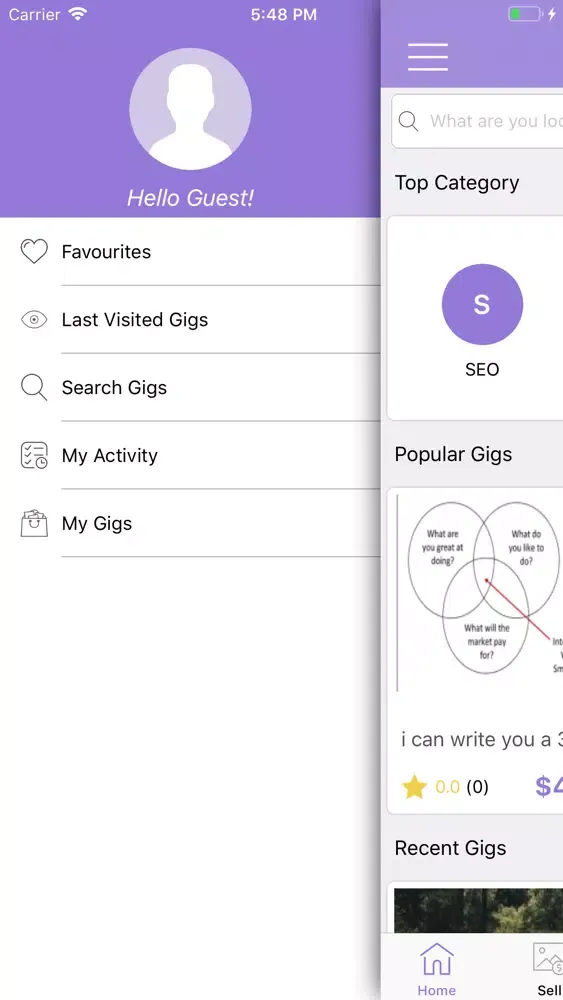Tap the yellow star rating on the popular gig
Screen dimensions: 563x1000
(x=414, y=787)
